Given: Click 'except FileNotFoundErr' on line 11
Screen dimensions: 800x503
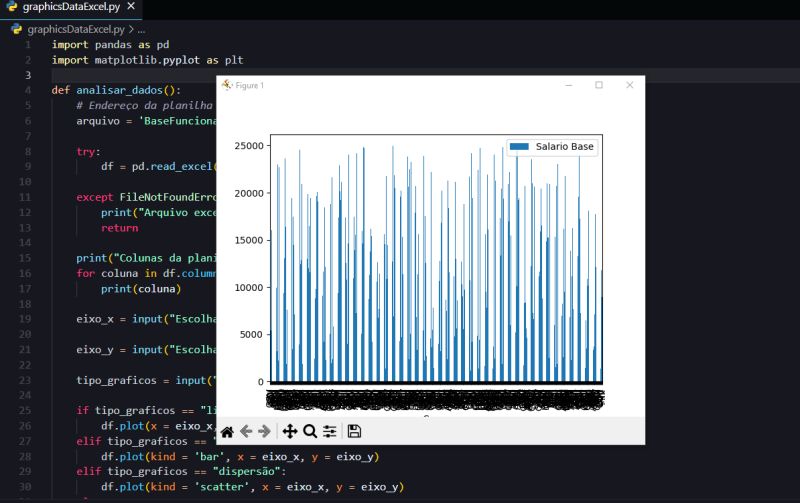Looking at the screenshot, I should [x=146, y=197].
